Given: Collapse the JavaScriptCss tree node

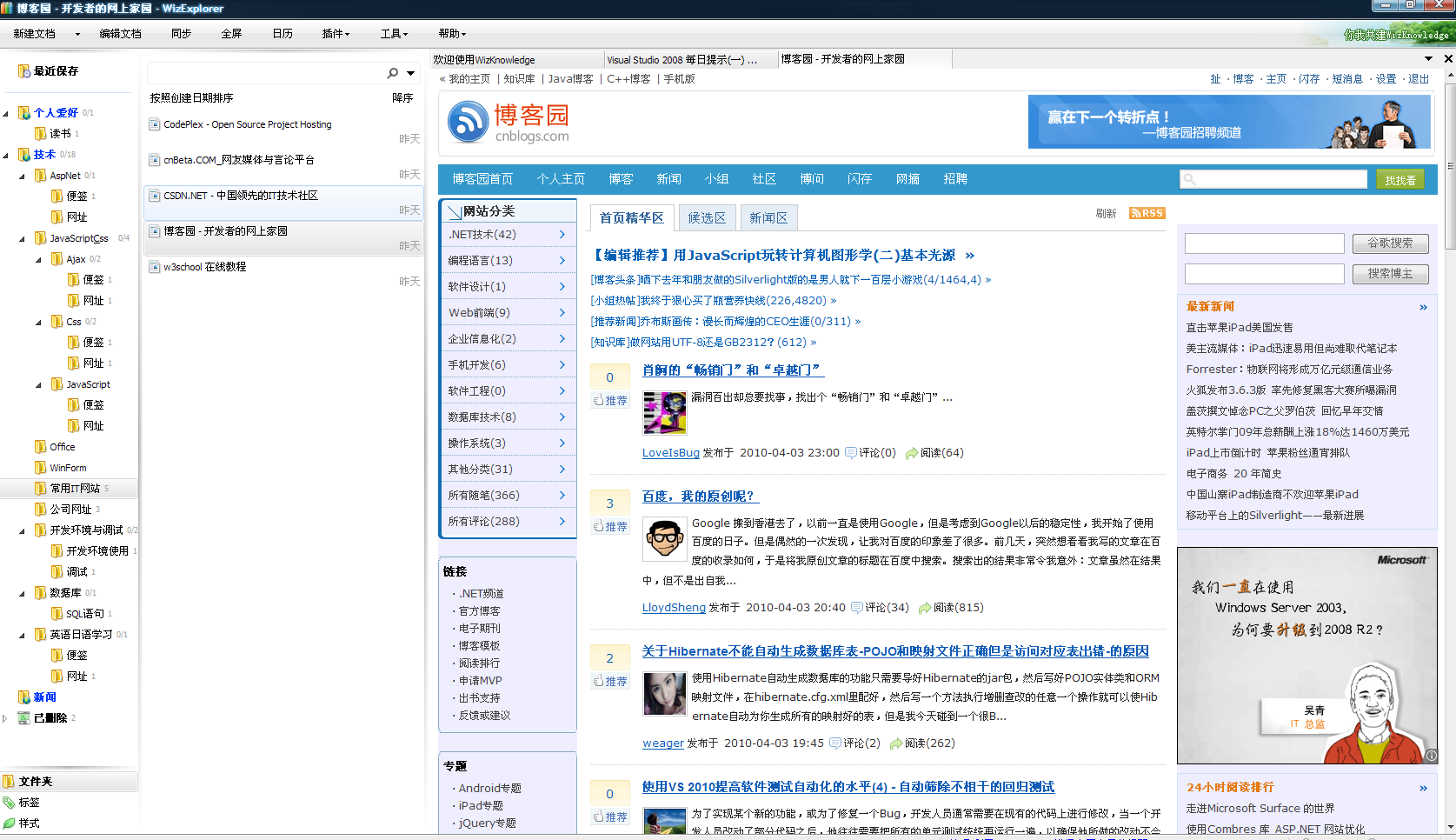Looking at the screenshot, I should point(23,238).
